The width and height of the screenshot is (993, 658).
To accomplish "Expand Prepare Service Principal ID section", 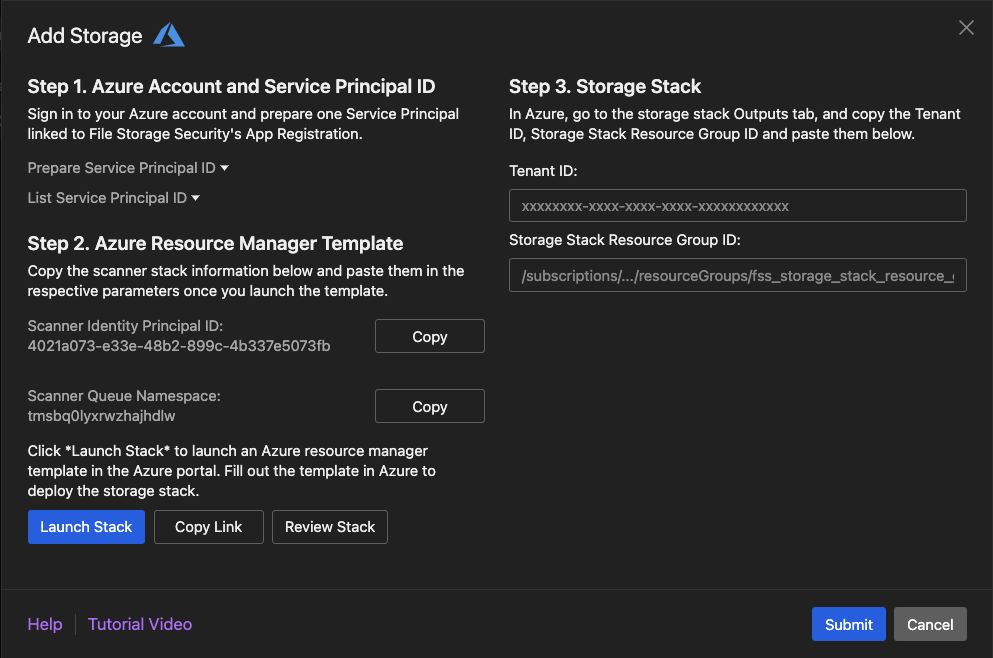I will tap(128, 168).
